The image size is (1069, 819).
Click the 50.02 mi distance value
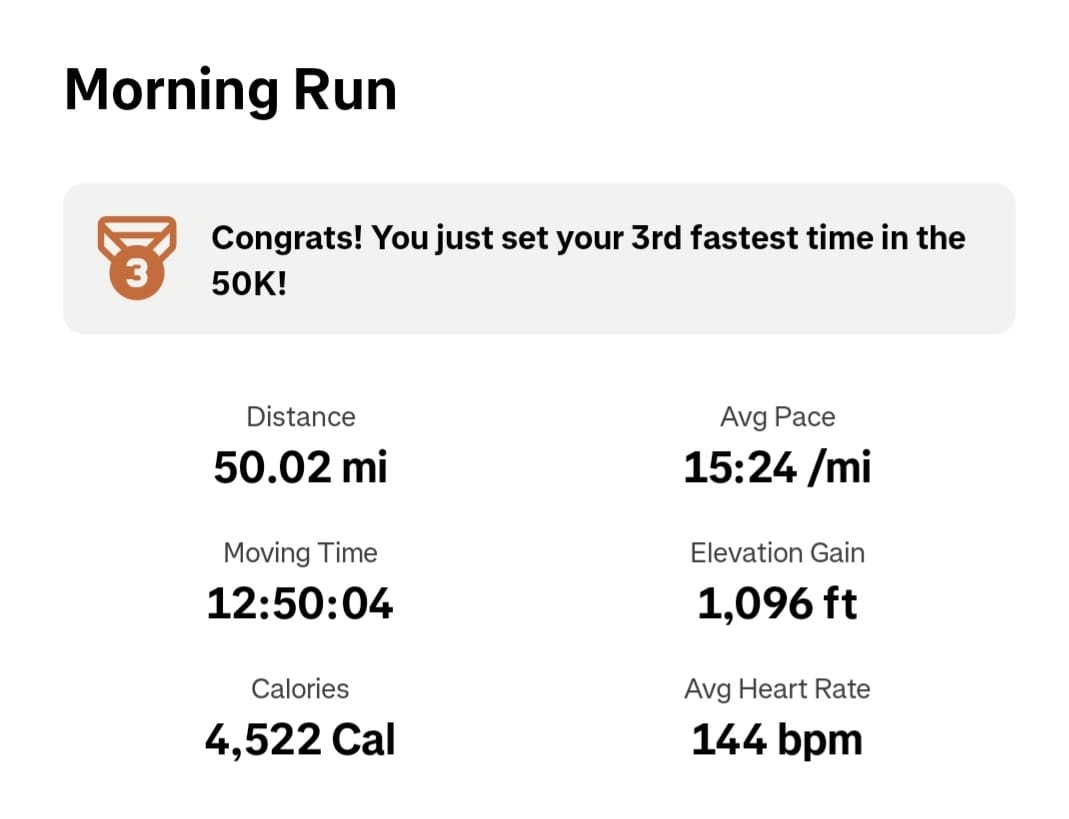300,468
